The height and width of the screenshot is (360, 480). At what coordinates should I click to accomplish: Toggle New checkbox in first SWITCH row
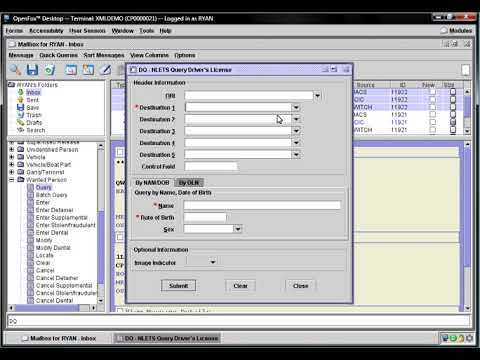pyautogui.click(x=432, y=107)
